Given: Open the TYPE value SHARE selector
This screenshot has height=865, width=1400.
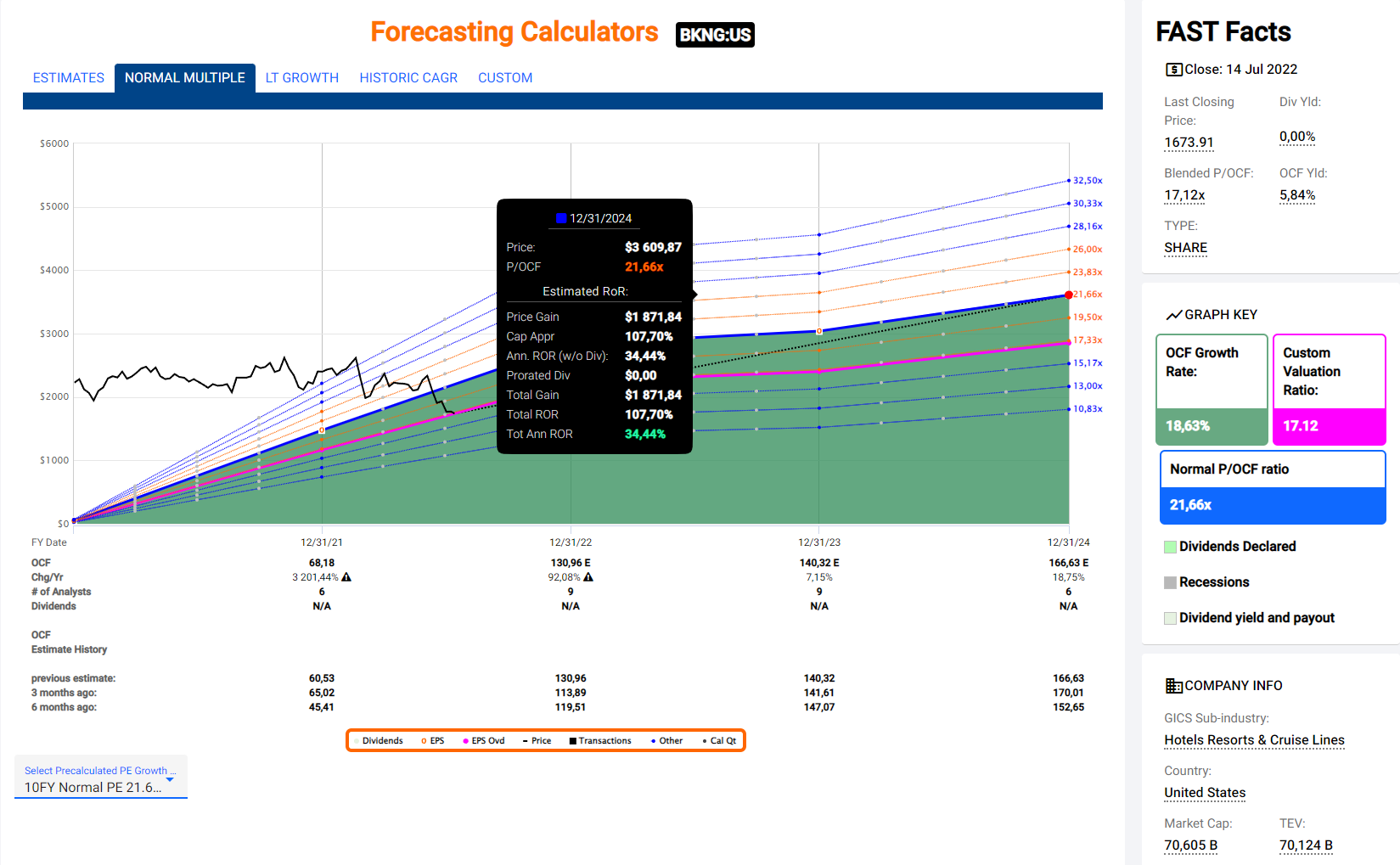Looking at the screenshot, I should 1185,248.
